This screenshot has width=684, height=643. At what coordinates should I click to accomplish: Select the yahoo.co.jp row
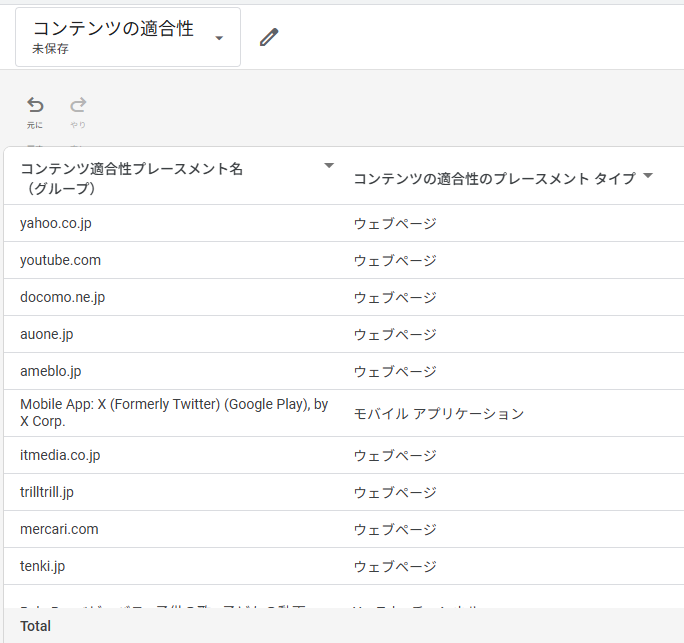click(344, 223)
